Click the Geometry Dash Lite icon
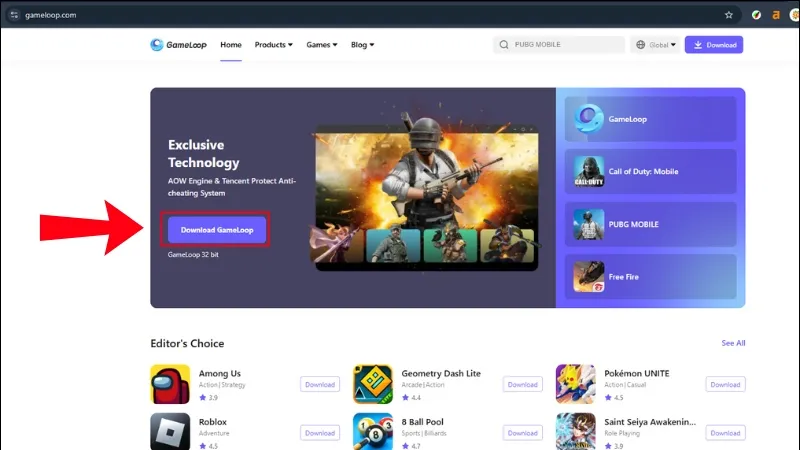This screenshot has width=800, height=450. coord(373,384)
